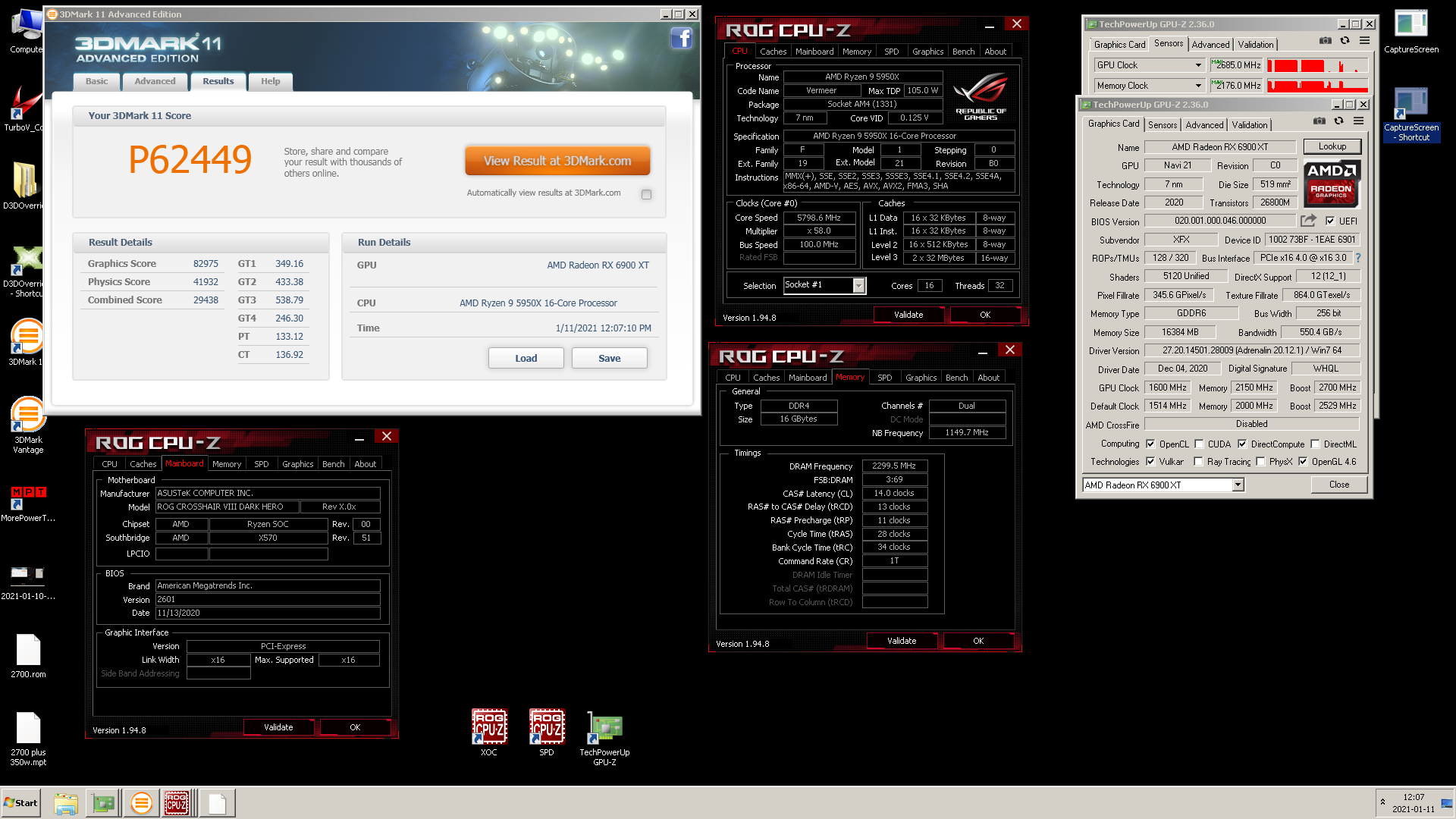The height and width of the screenshot is (819, 1456).
Task: Open XOC CPU-Z desktop shortcut
Action: 489,733
